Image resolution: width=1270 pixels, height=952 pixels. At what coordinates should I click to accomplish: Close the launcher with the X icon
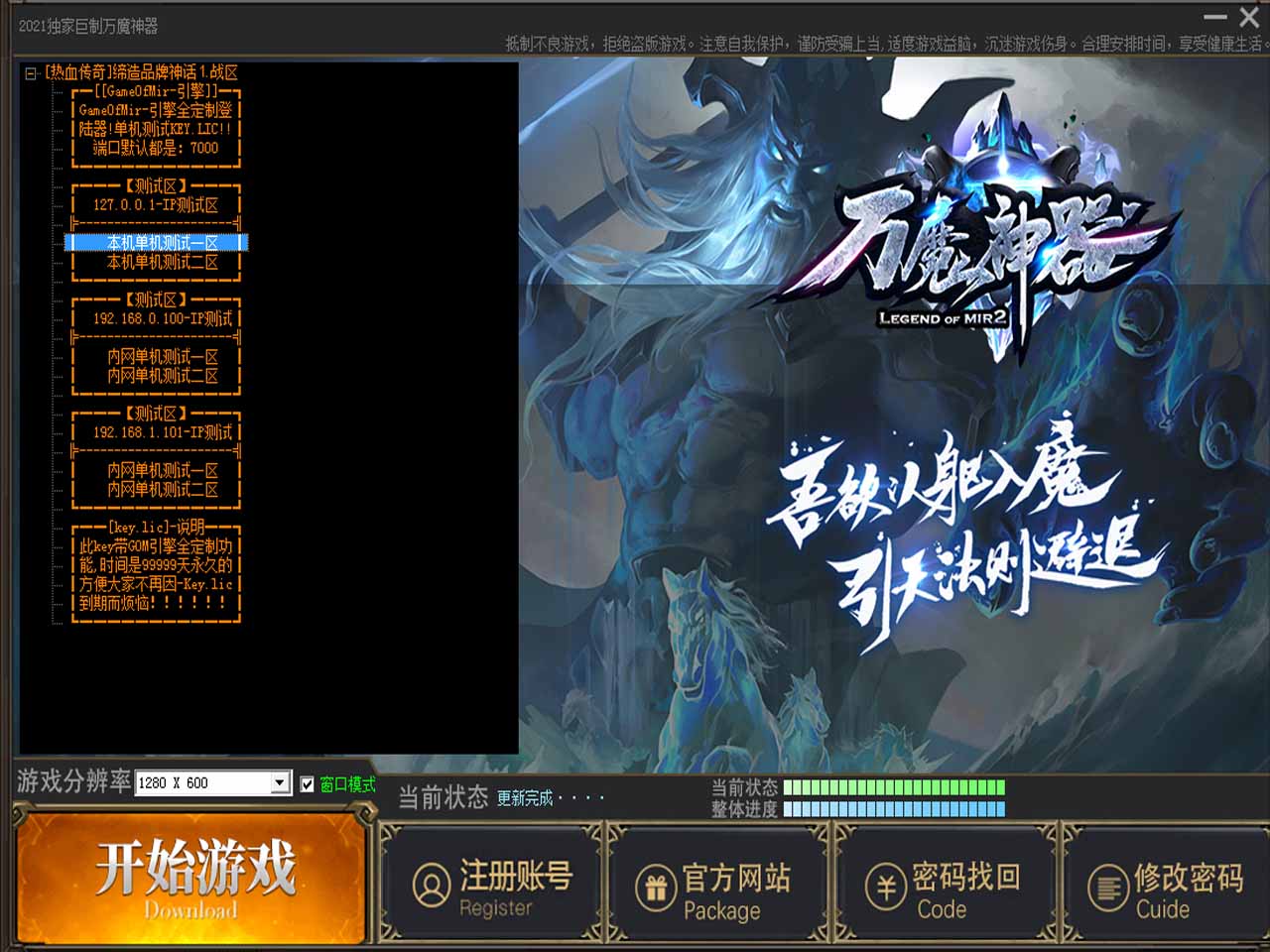1250,17
